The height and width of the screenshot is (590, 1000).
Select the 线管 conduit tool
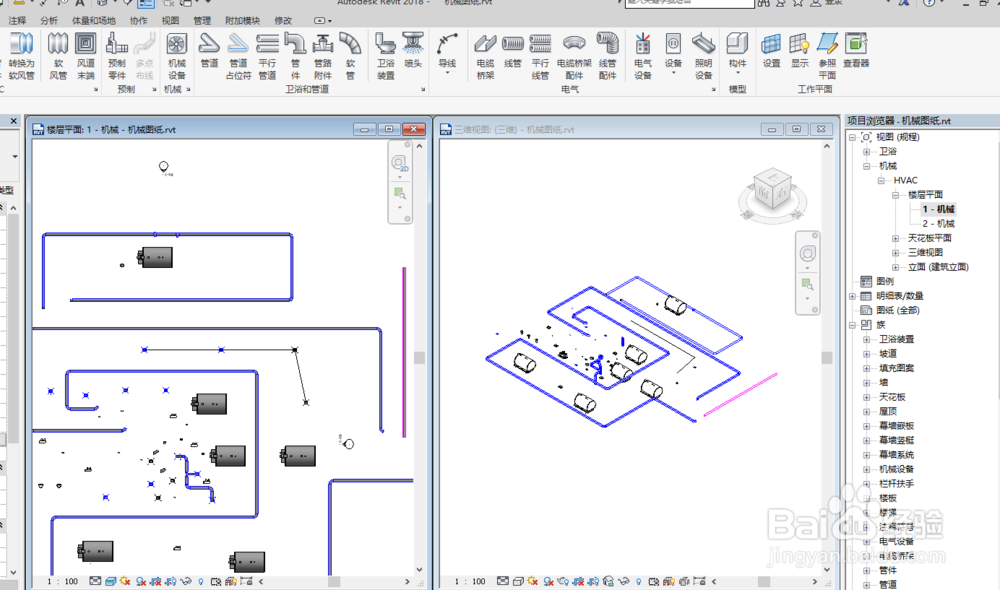(513, 50)
